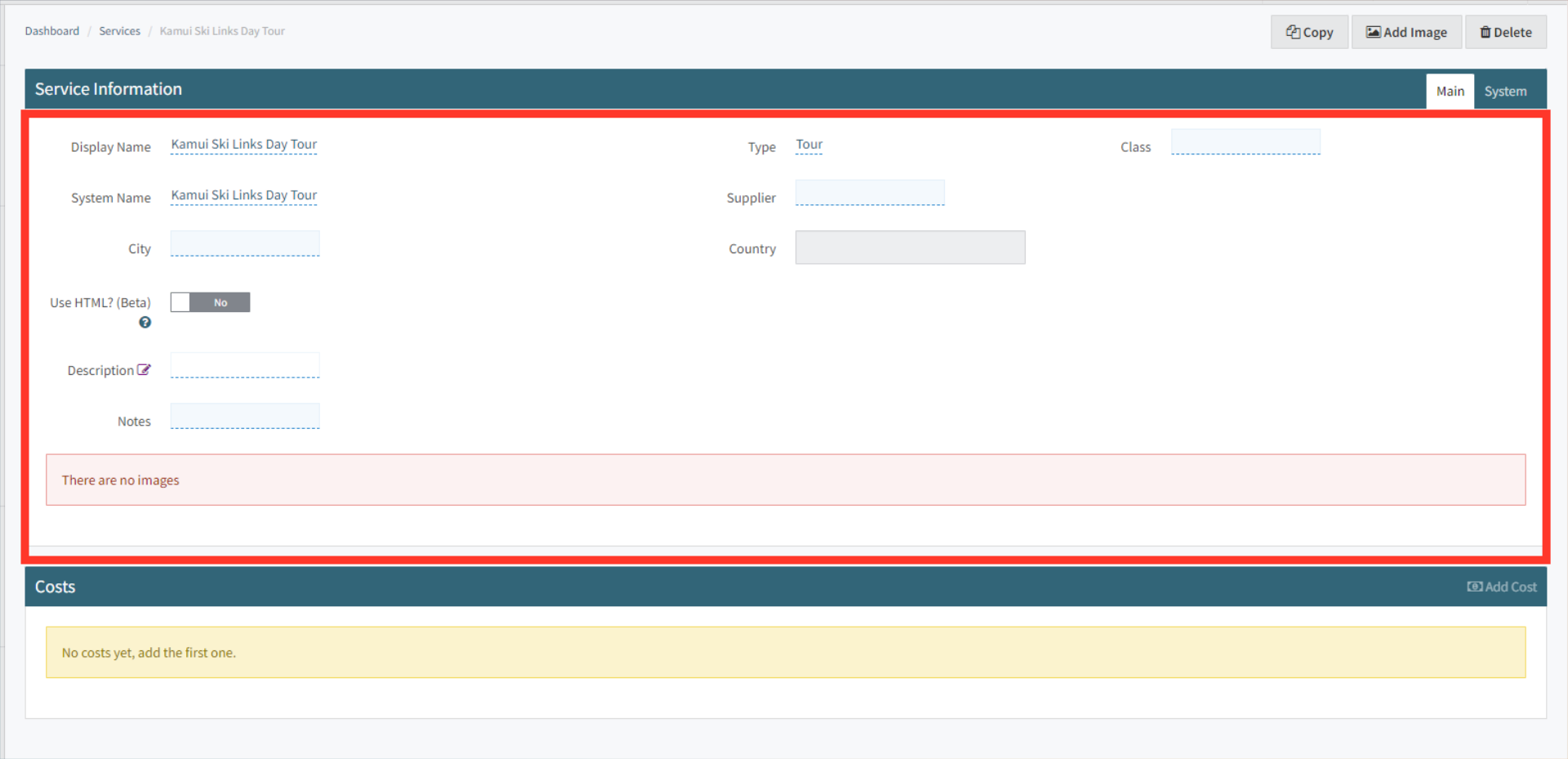Click the empty Supplier field

click(870, 193)
